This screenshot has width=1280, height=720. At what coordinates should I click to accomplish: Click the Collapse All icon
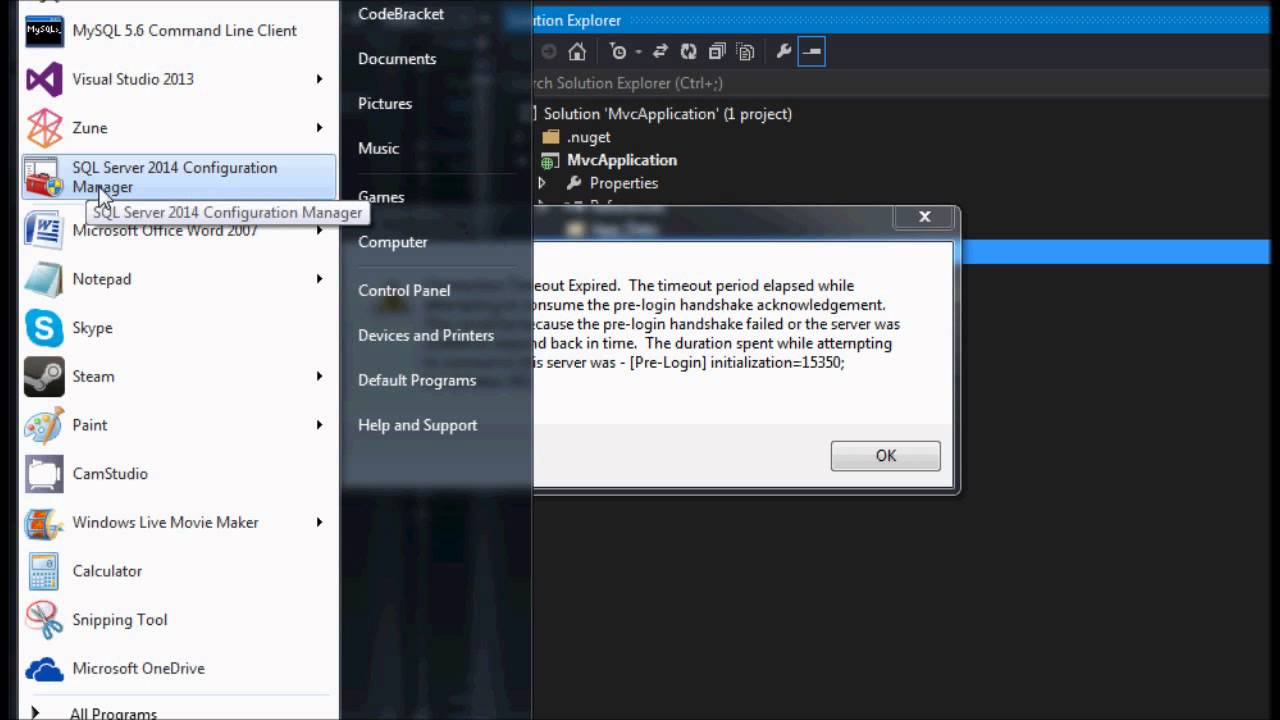coord(717,52)
